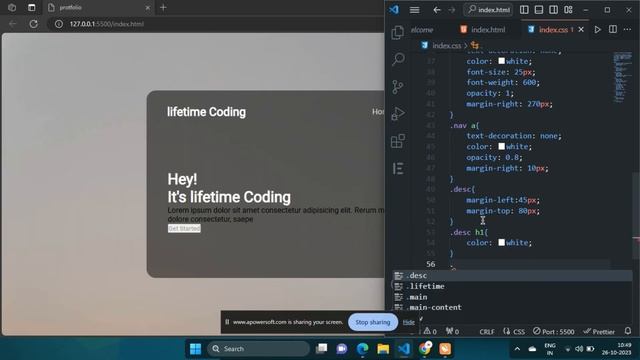The width and height of the screenshot is (640, 360).
Task: Select .main autocomplete suggestion
Action: tap(513, 297)
